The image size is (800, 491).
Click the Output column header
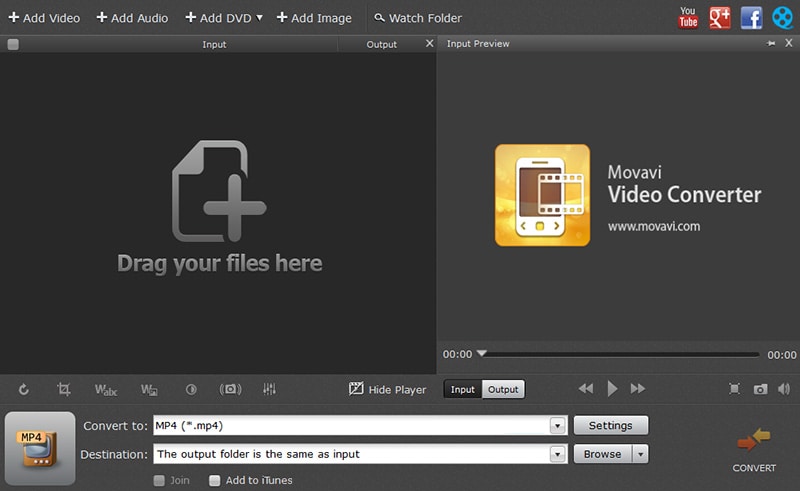pos(381,44)
